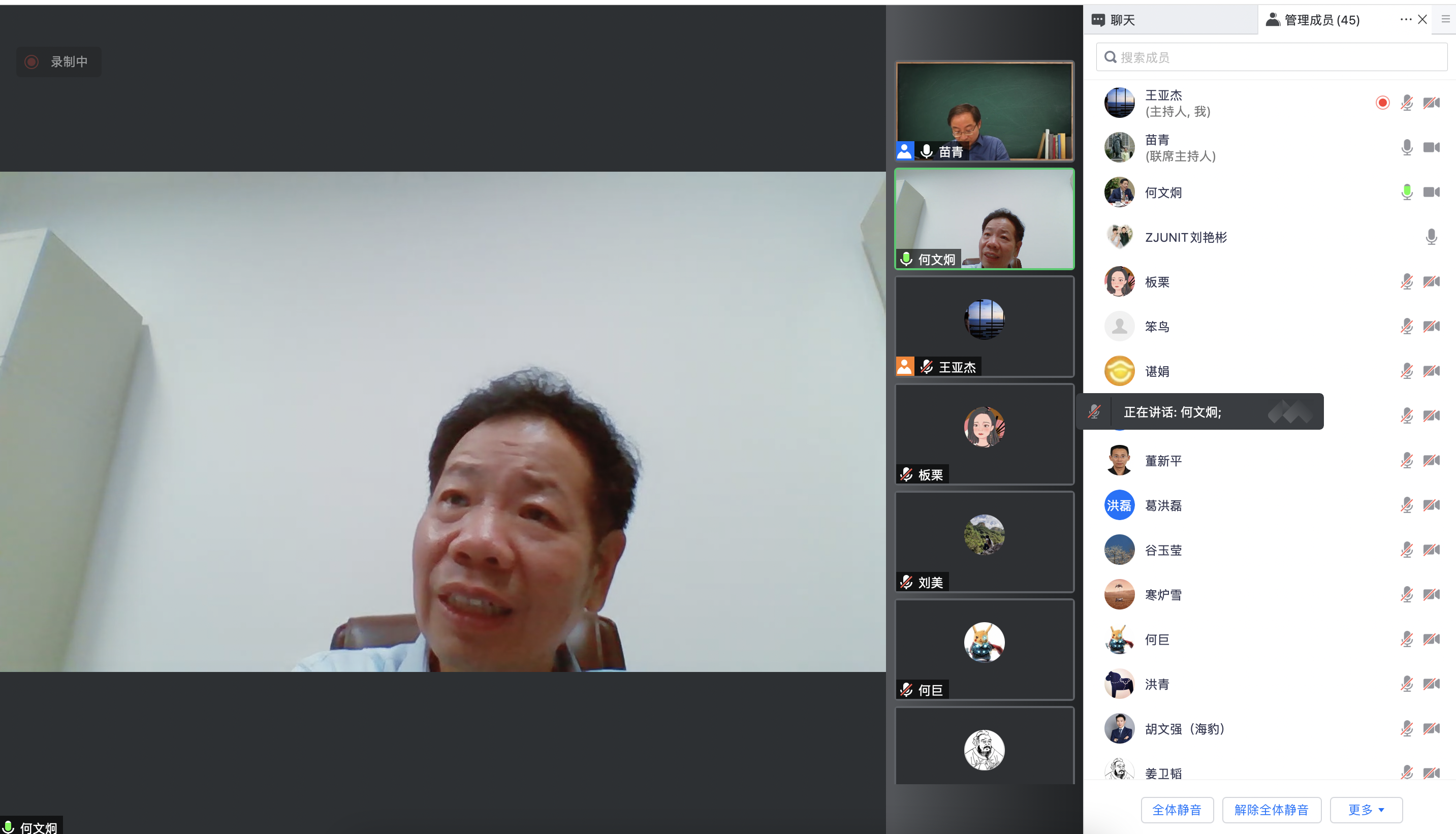Screen dimensions: 1456x834
Task: Turn off 何文炯's camera icon
Action: tap(1432, 193)
